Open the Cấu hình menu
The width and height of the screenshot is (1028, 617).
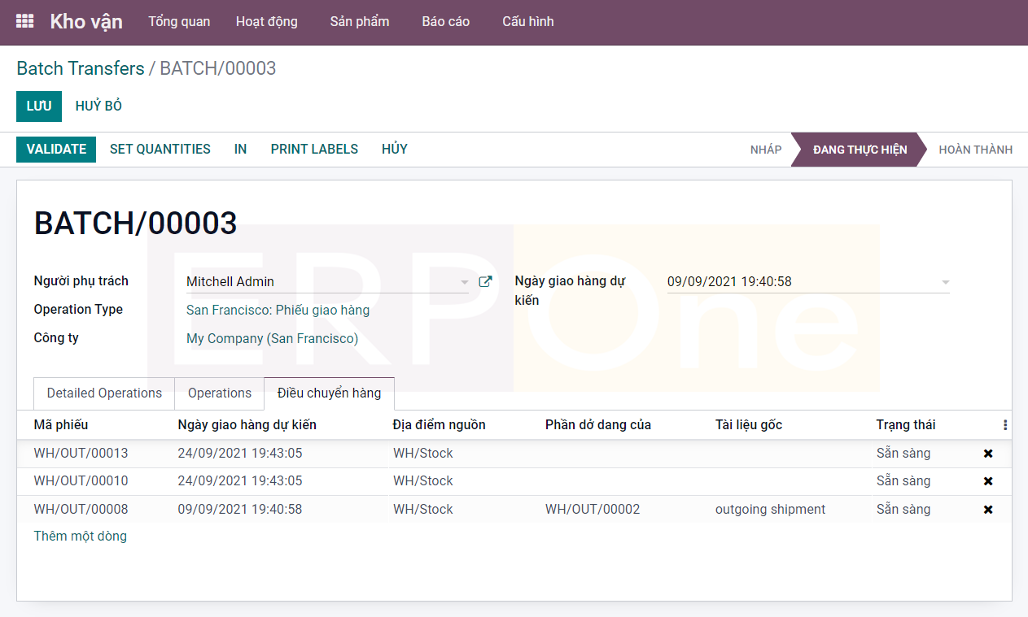[x=528, y=22]
